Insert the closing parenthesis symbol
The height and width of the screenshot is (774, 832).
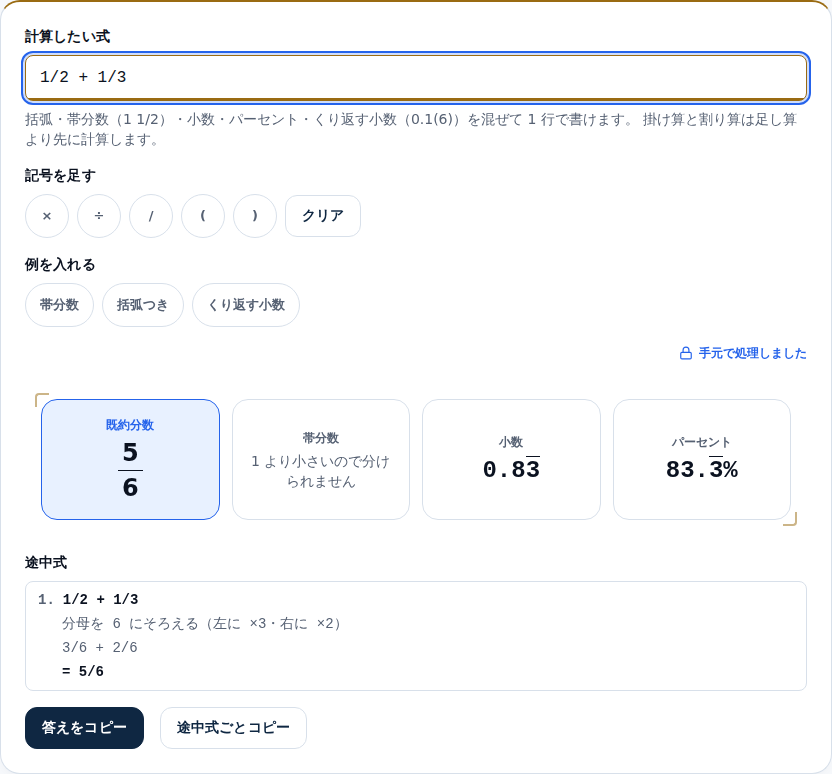[x=255, y=216]
